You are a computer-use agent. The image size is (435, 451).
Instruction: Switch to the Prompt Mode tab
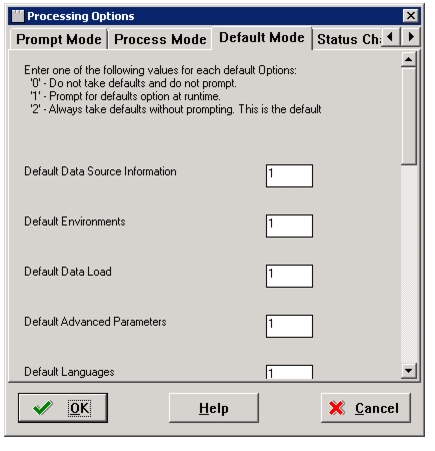(x=59, y=39)
